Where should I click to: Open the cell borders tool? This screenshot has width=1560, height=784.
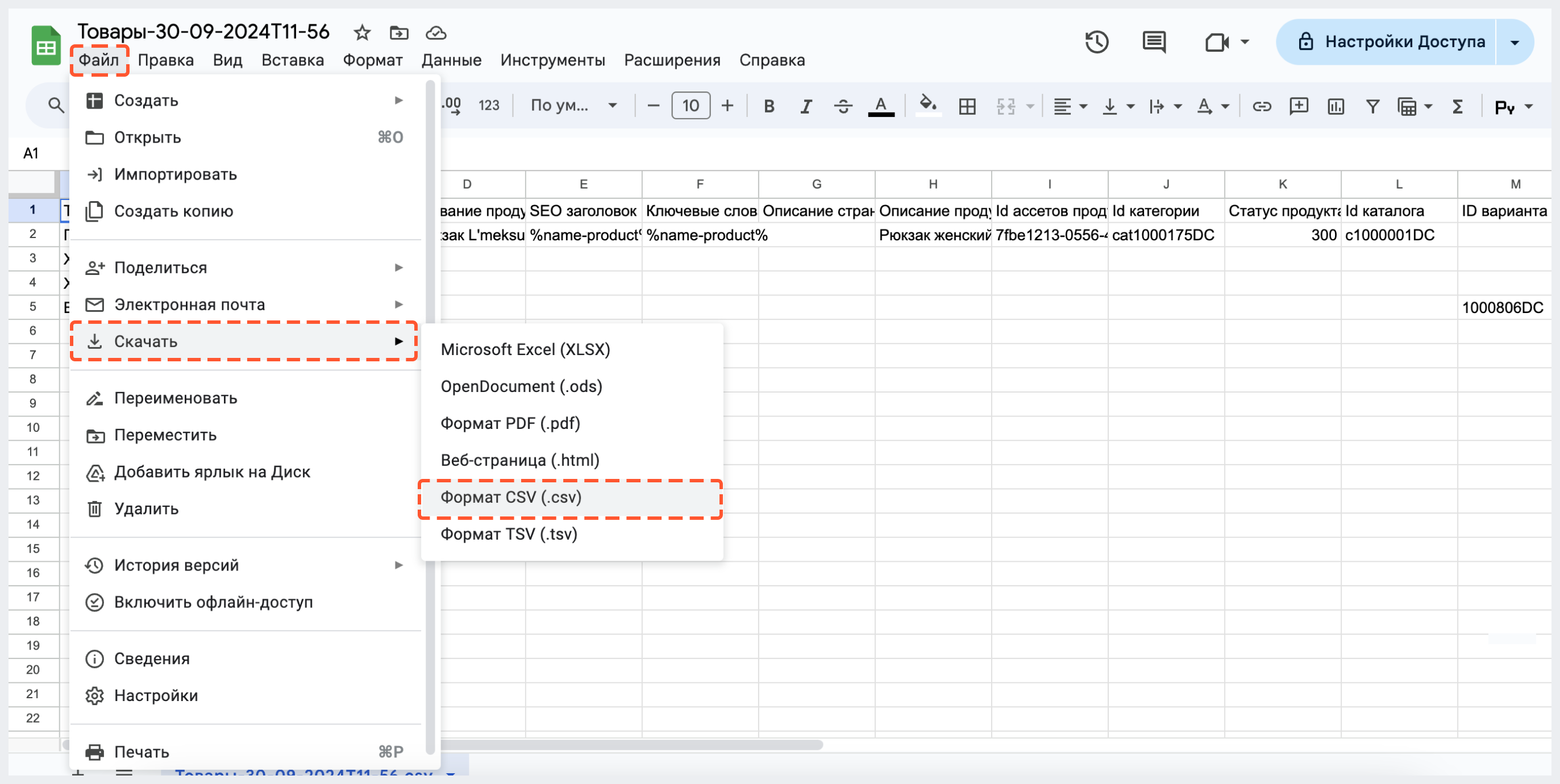[x=968, y=107]
